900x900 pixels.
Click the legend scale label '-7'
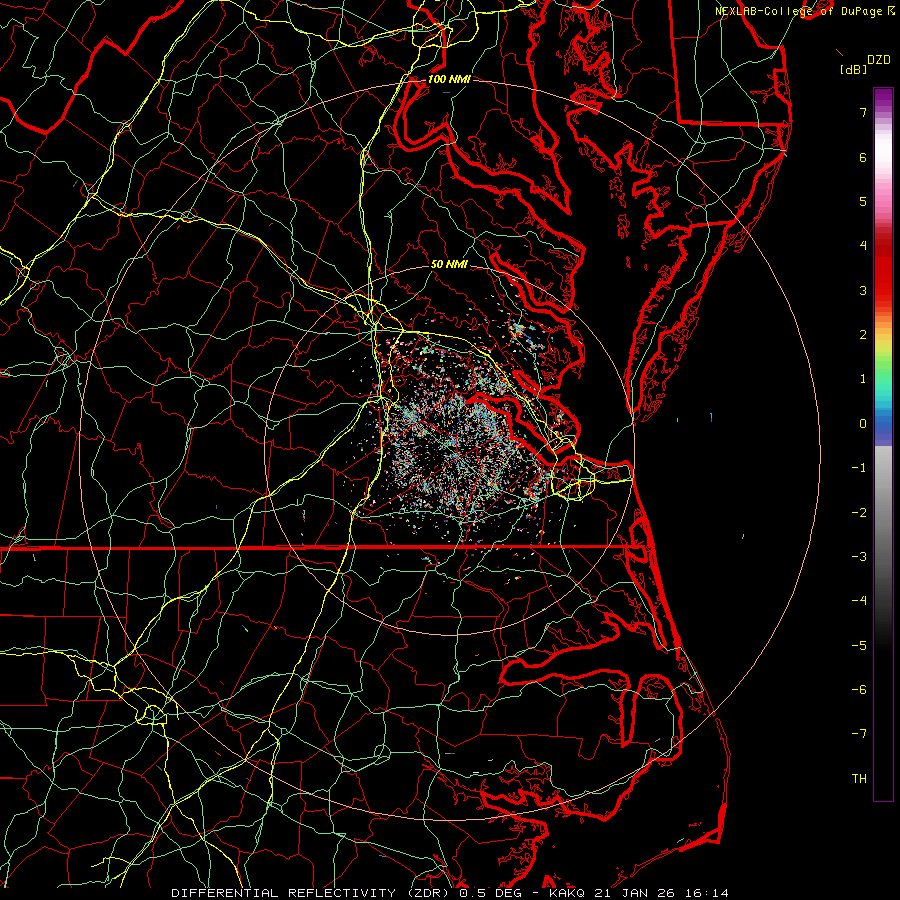[x=859, y=734]
